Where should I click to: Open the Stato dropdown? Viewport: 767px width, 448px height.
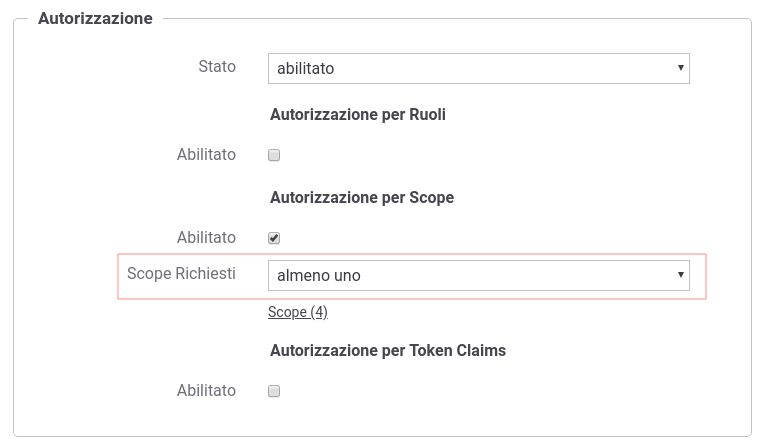pyautogui.click(x=478, y=69)
